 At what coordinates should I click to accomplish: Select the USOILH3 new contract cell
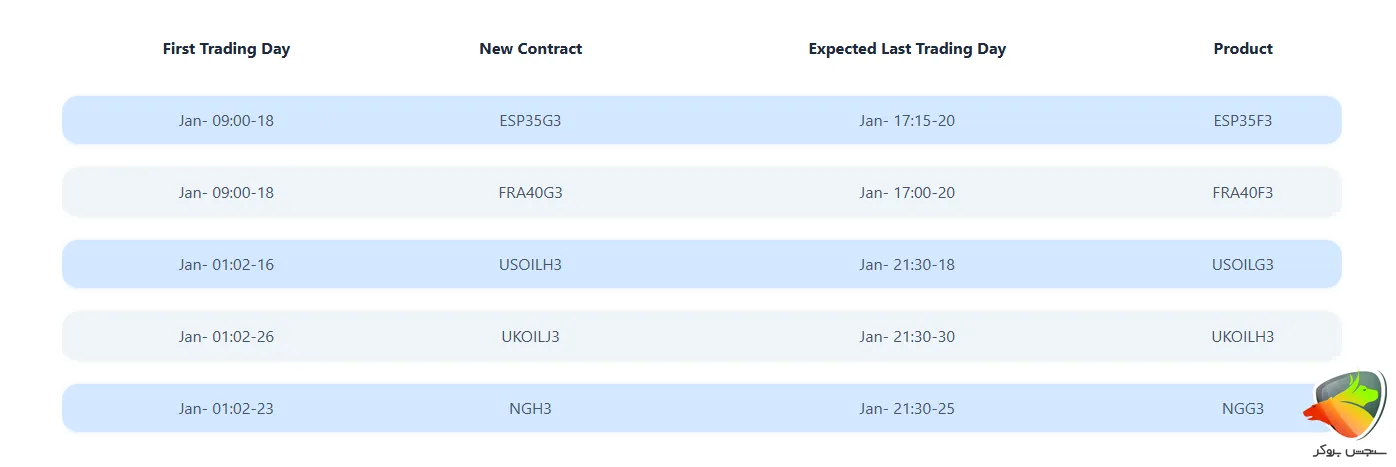530,265
